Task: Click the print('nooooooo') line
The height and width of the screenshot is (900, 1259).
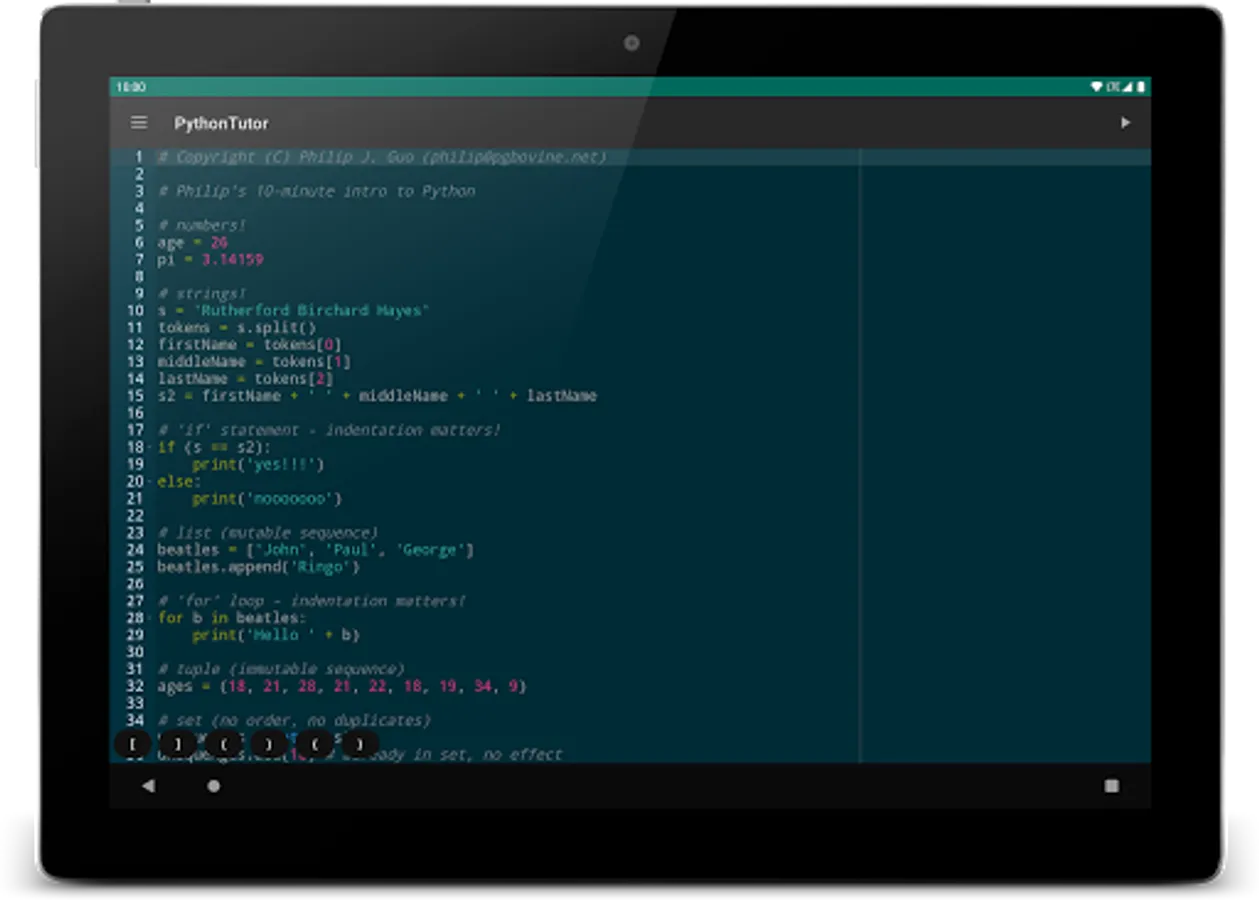Action: point(268,498)
